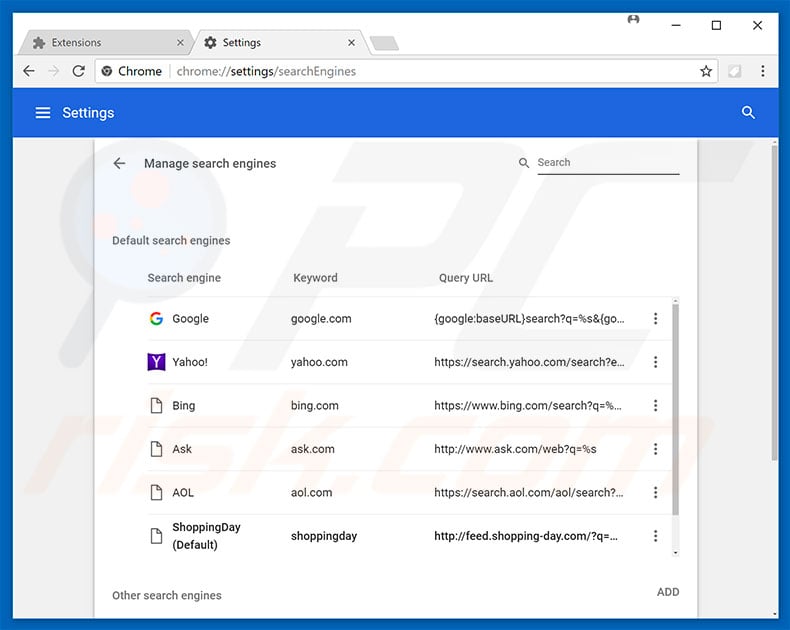Image resolution: width=790 pixels, height=630 pixels.
Task: Click the shoppingday keyword
Action: click(x=324, y=536)
